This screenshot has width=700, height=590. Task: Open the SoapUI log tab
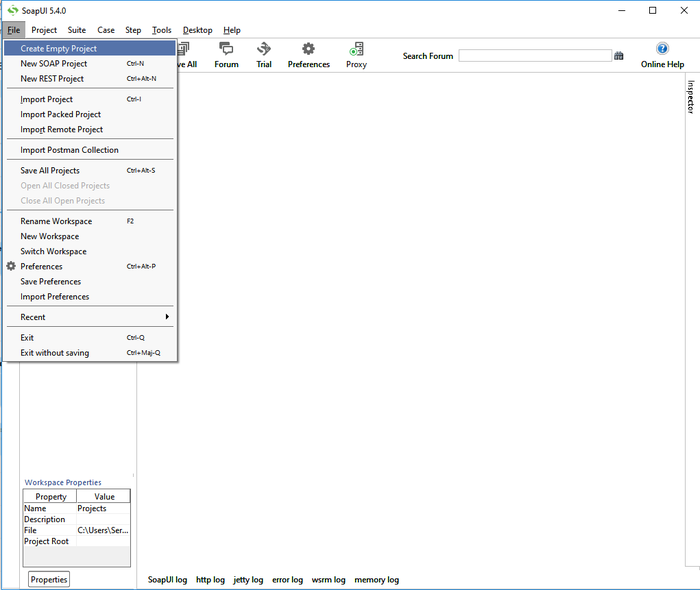(167, 579)
